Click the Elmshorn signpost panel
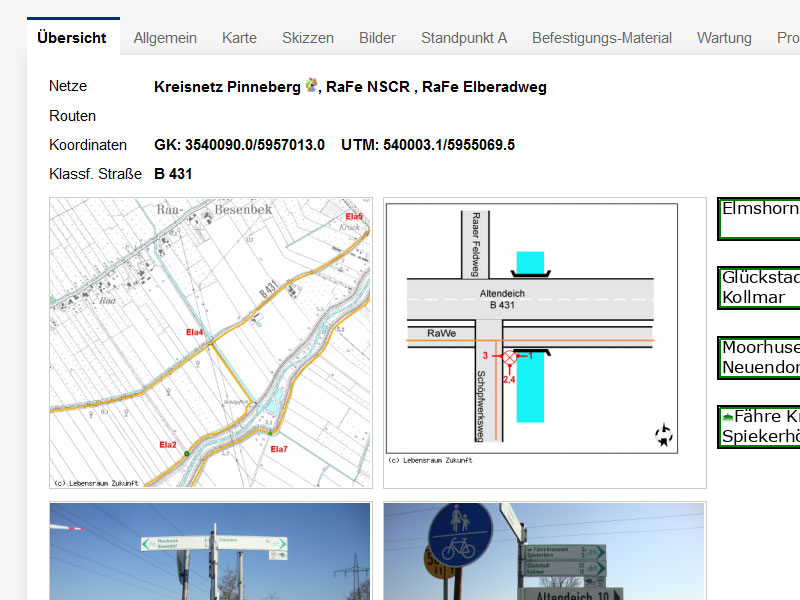800x600 pixels. click(x=760, y=218)
